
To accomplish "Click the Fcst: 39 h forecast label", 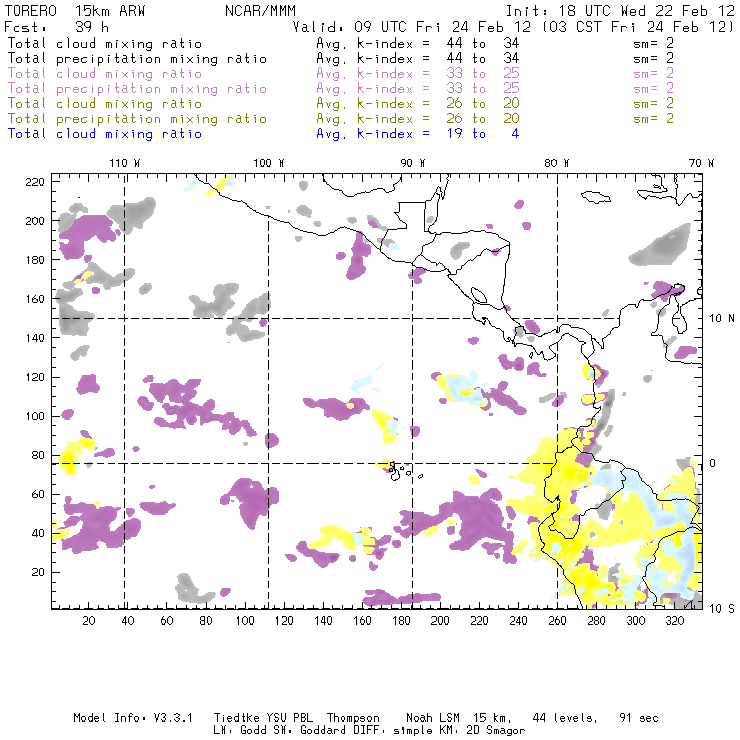I will 51,27.
